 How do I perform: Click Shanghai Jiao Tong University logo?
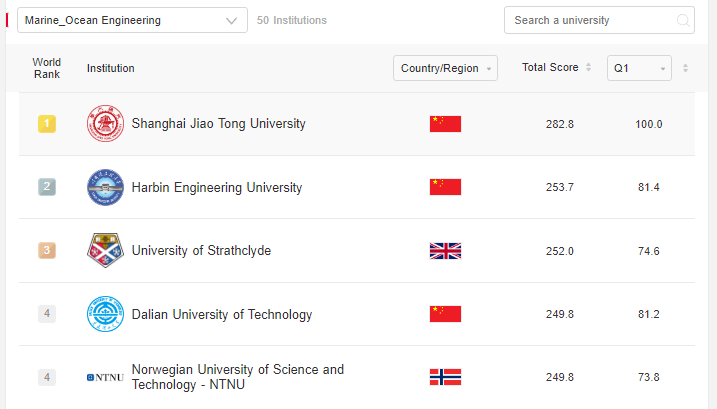105,124
